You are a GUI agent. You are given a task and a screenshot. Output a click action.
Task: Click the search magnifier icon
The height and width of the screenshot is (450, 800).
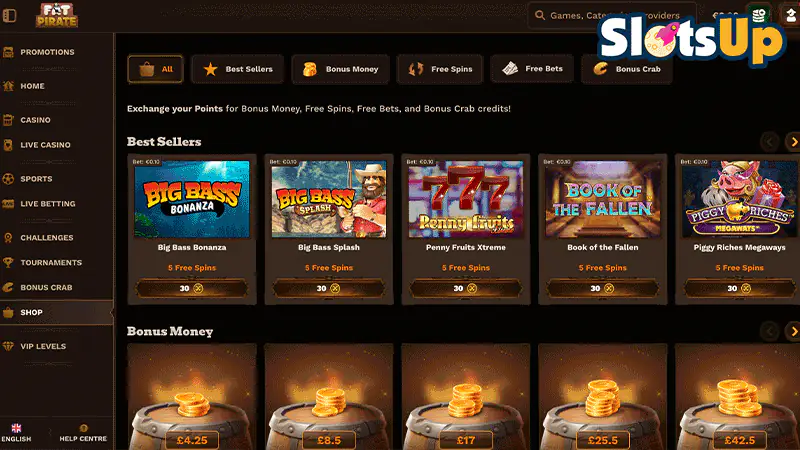coord(539,15)
